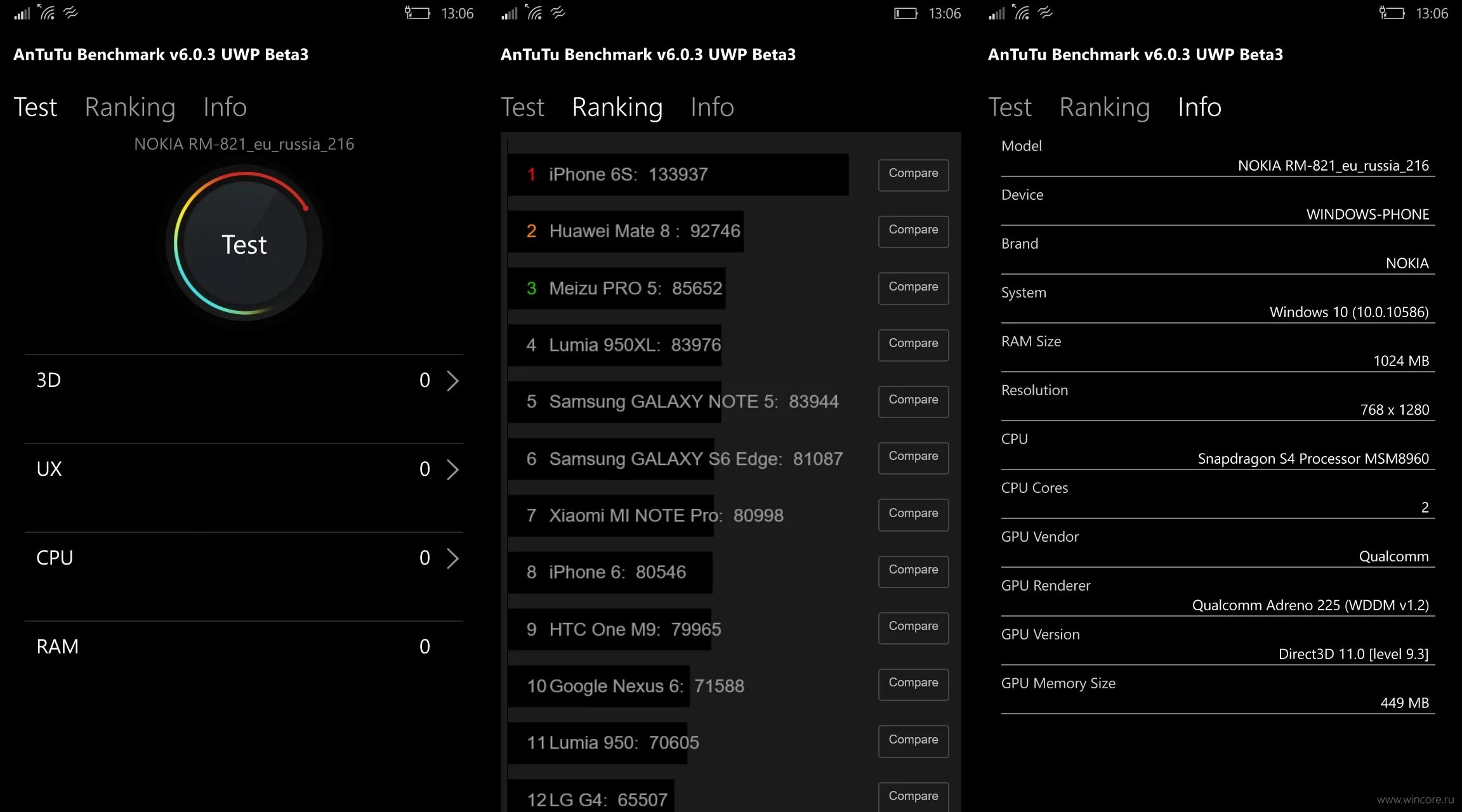Click the data transfer icon beside Wi-Fi on left
This screenshot has height=812, width=1462.
coord(70,12)
